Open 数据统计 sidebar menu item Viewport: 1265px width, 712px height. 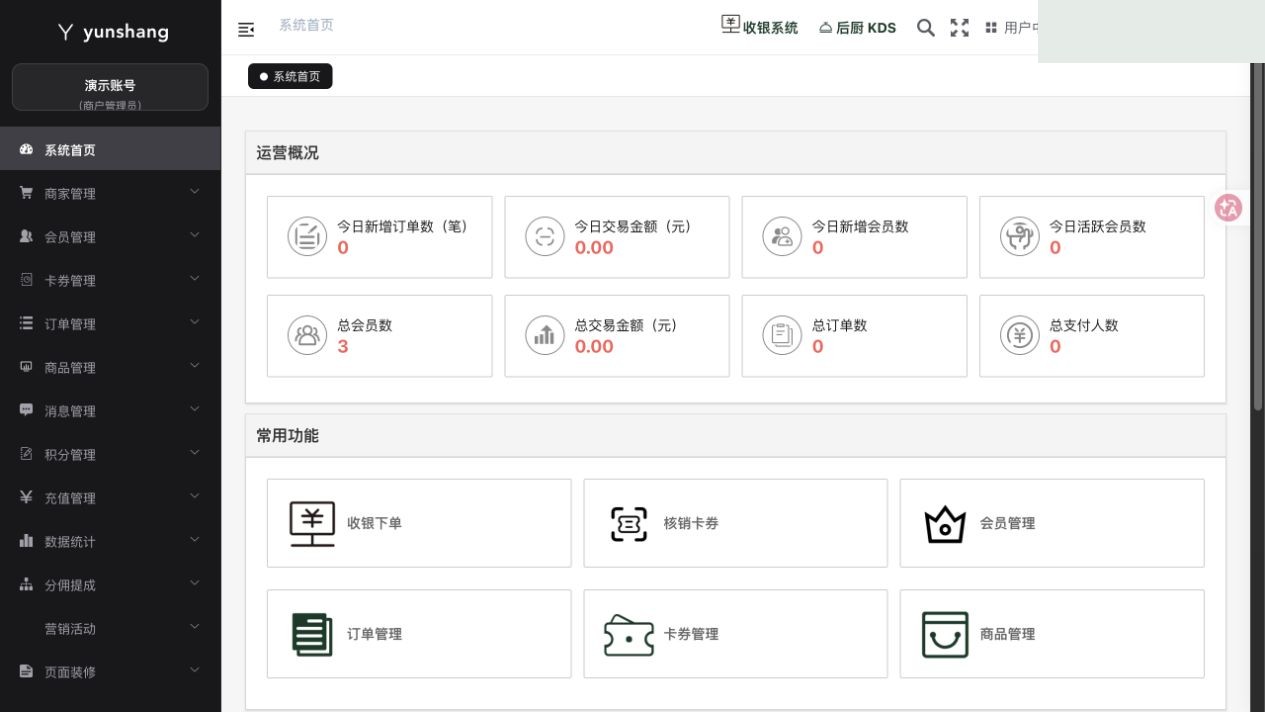coord(110,541)
